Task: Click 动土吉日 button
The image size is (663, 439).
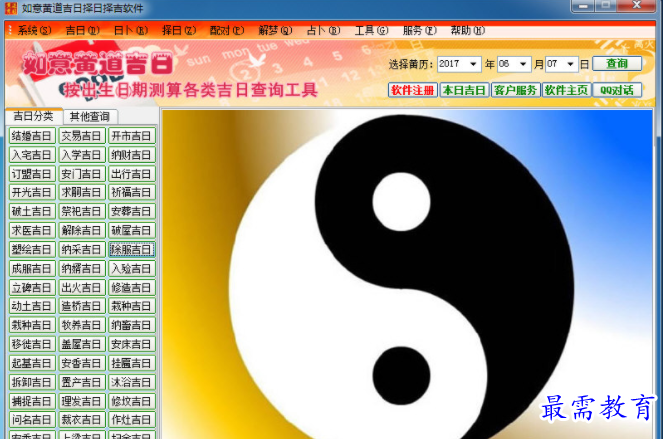Action: [32, 306]
